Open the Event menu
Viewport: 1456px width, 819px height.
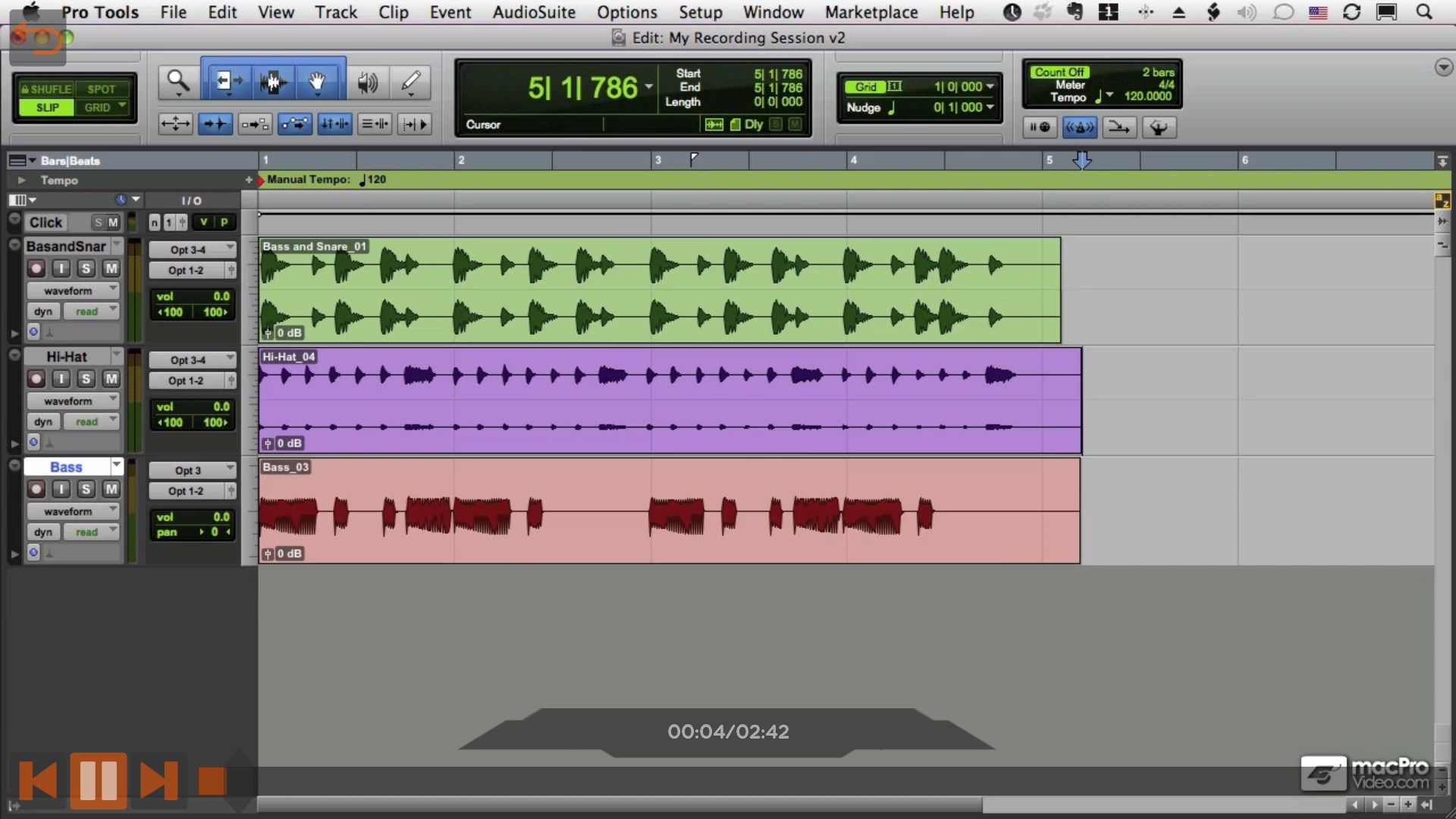(x=450, y=12)
